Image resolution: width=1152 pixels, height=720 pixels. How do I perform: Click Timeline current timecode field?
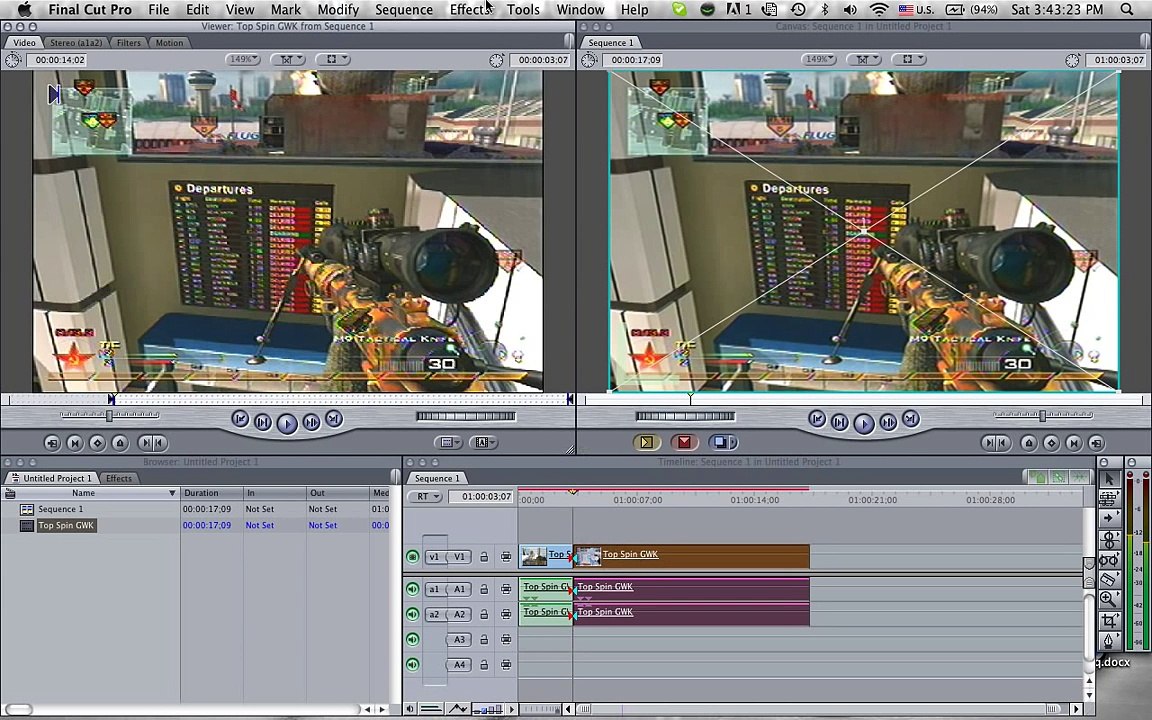click(483, 497)
